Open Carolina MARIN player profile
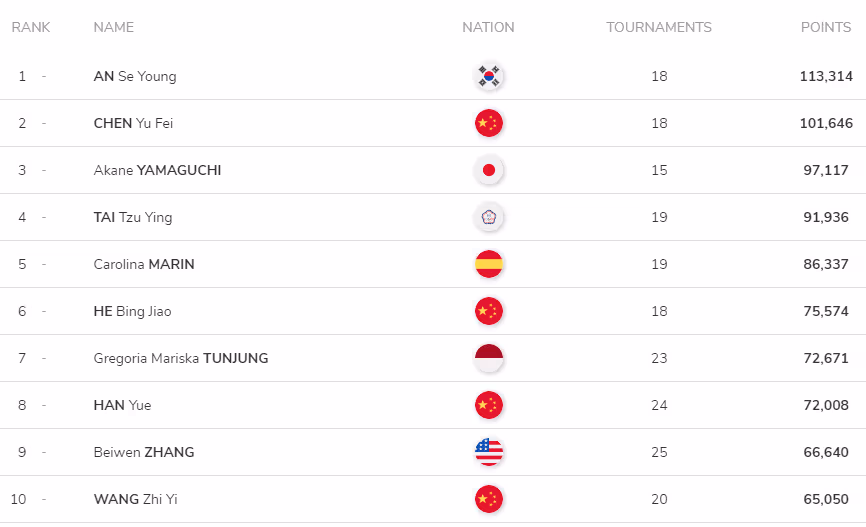 (144, 264)
